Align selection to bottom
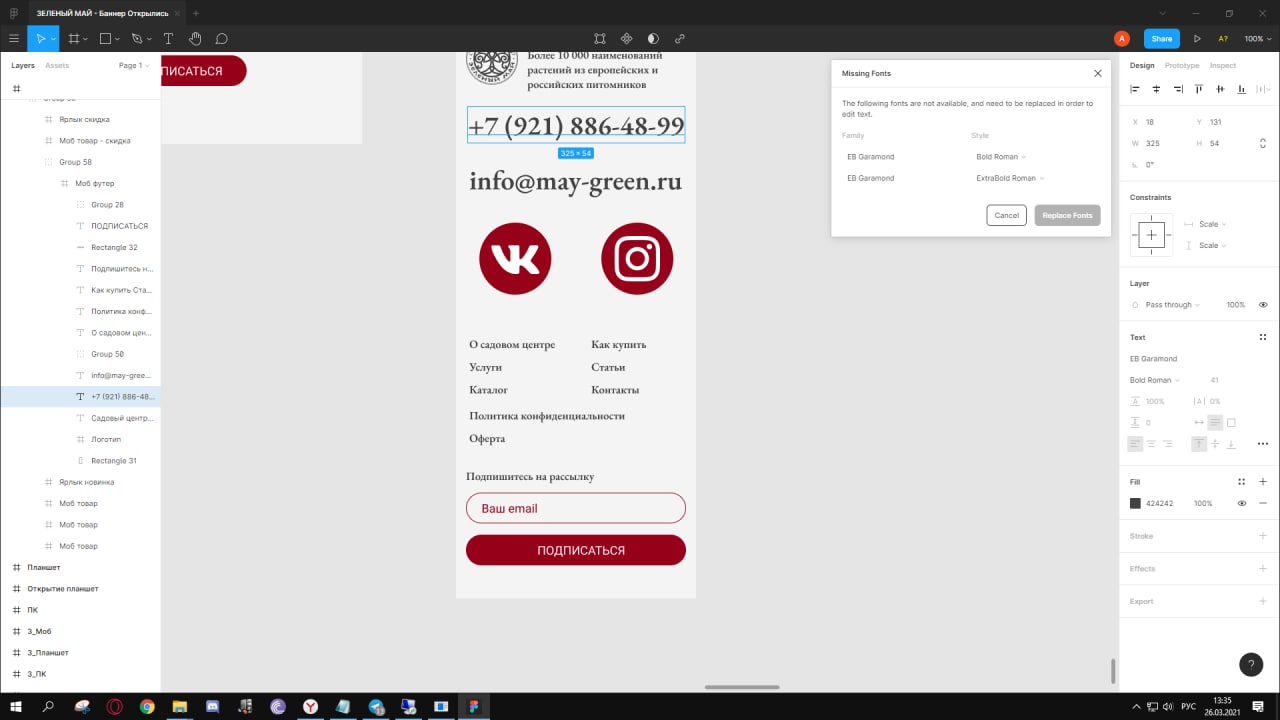Viewport: 1280px width, 720px height. [x=1242, y=89]
